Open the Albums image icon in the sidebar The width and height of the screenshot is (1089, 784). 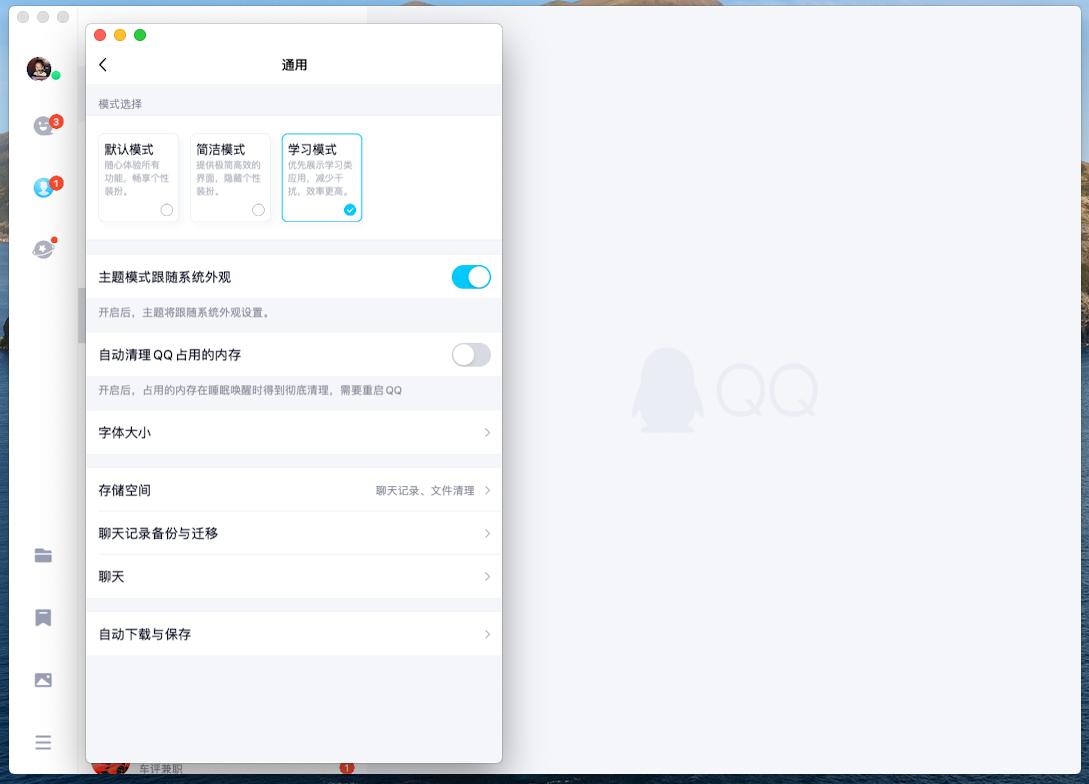click(x=43, y=680)
